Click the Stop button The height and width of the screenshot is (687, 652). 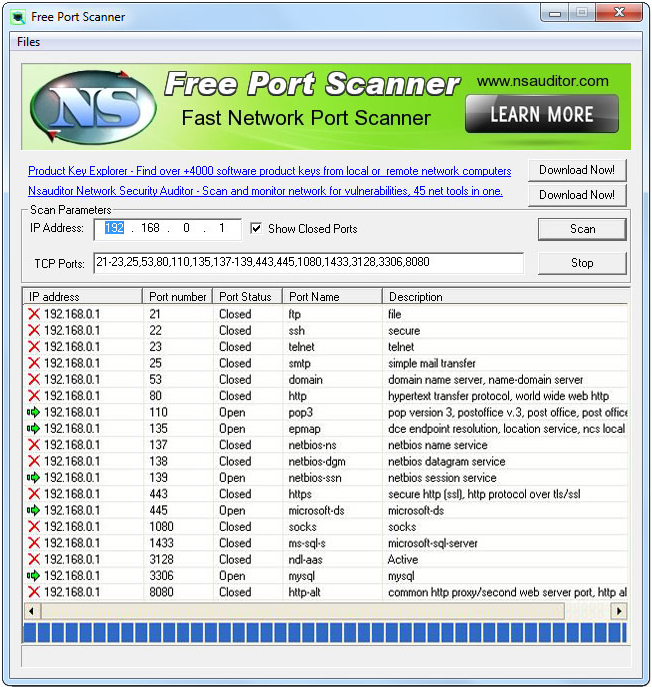[x=582, y=263]
